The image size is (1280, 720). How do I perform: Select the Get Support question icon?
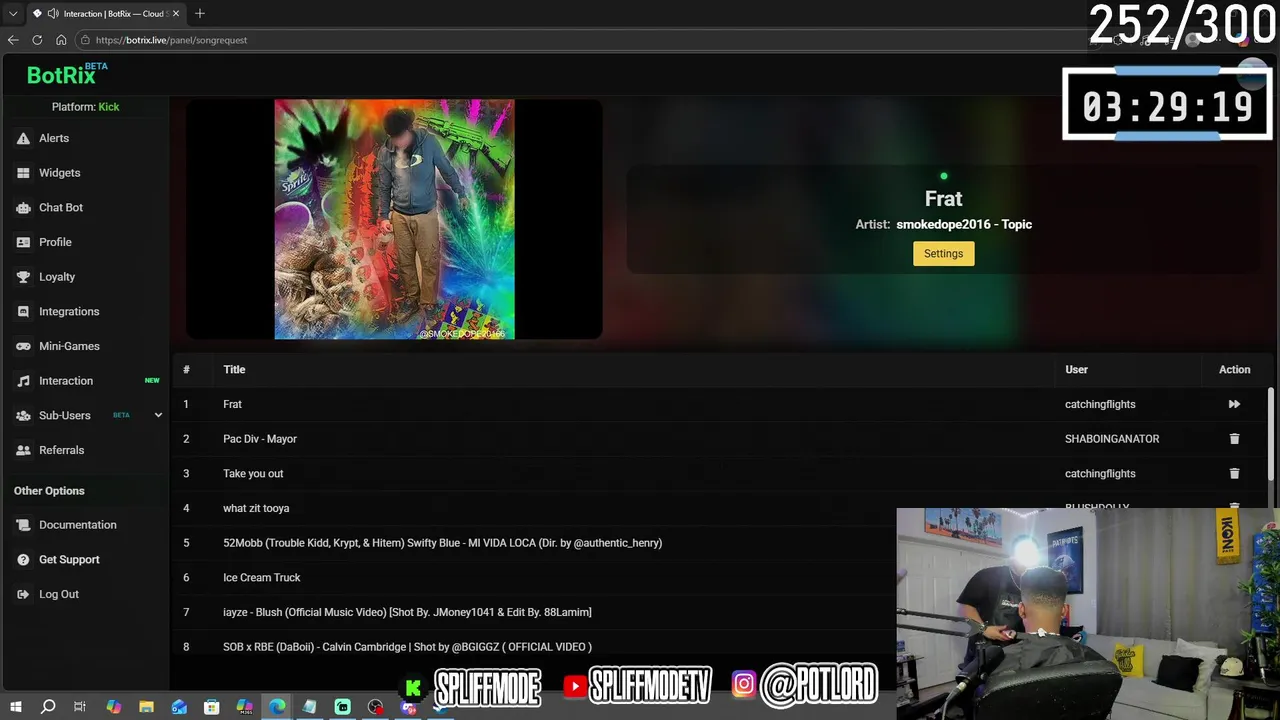pyautogui.click(x=23, y=560)
